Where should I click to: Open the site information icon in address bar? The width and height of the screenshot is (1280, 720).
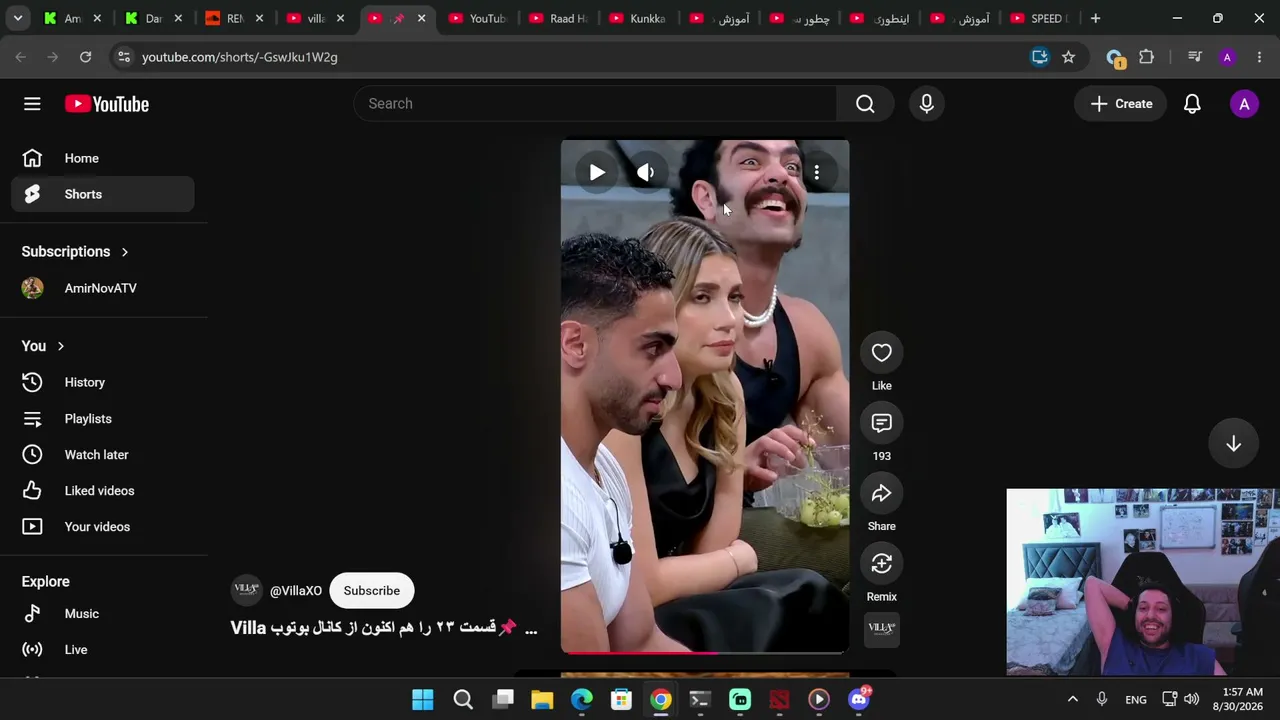[123, 57]
